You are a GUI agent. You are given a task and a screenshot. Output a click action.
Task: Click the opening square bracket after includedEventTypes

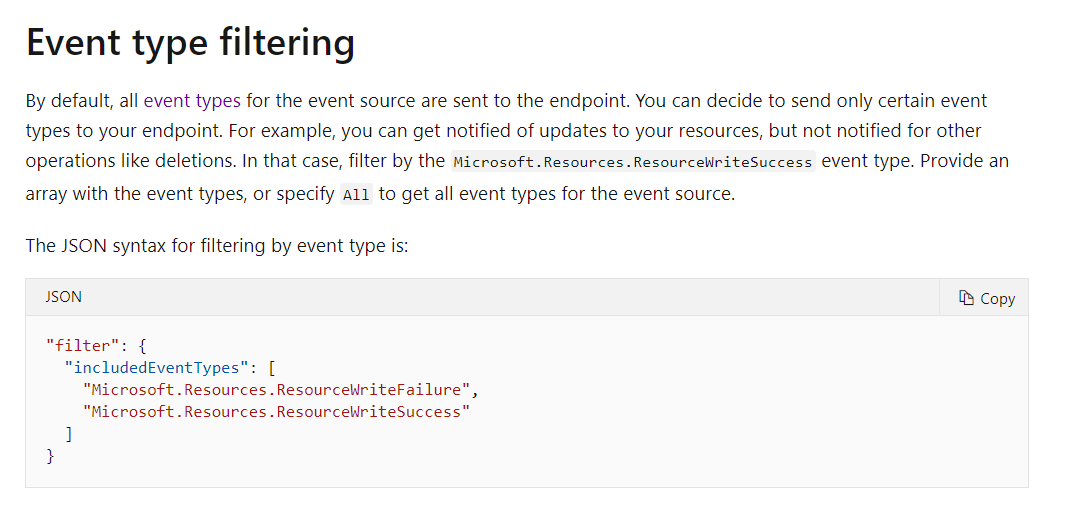pos(271,368)
